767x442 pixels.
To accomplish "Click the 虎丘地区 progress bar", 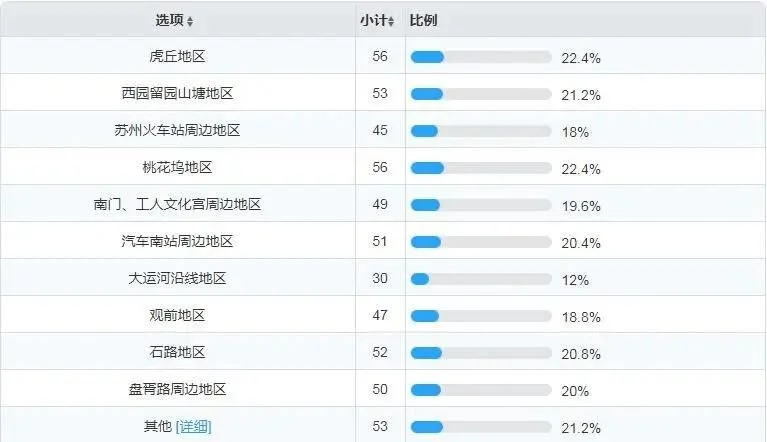I will point(481,57).
